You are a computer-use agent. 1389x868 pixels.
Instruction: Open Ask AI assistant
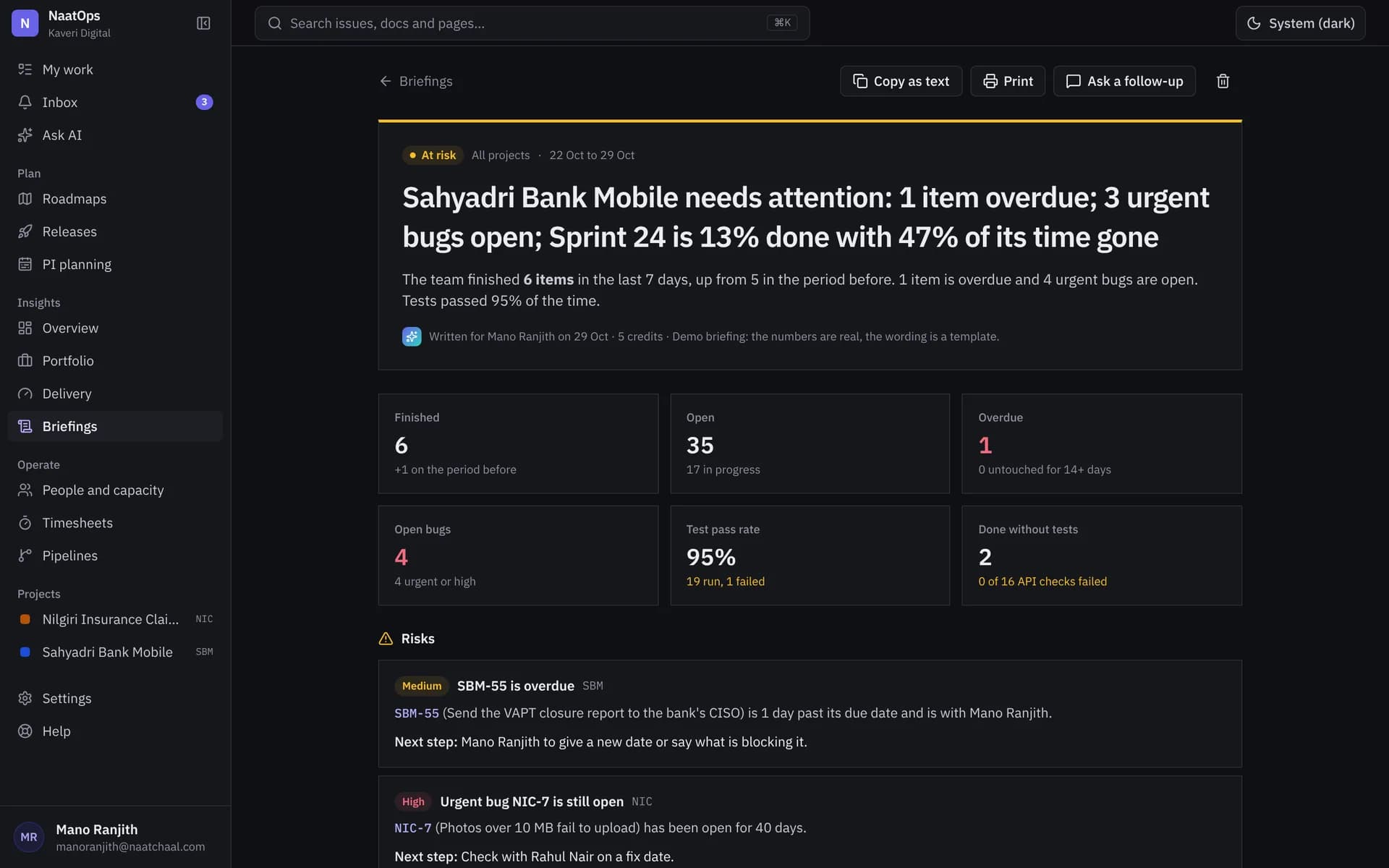[x=115, y=135]
